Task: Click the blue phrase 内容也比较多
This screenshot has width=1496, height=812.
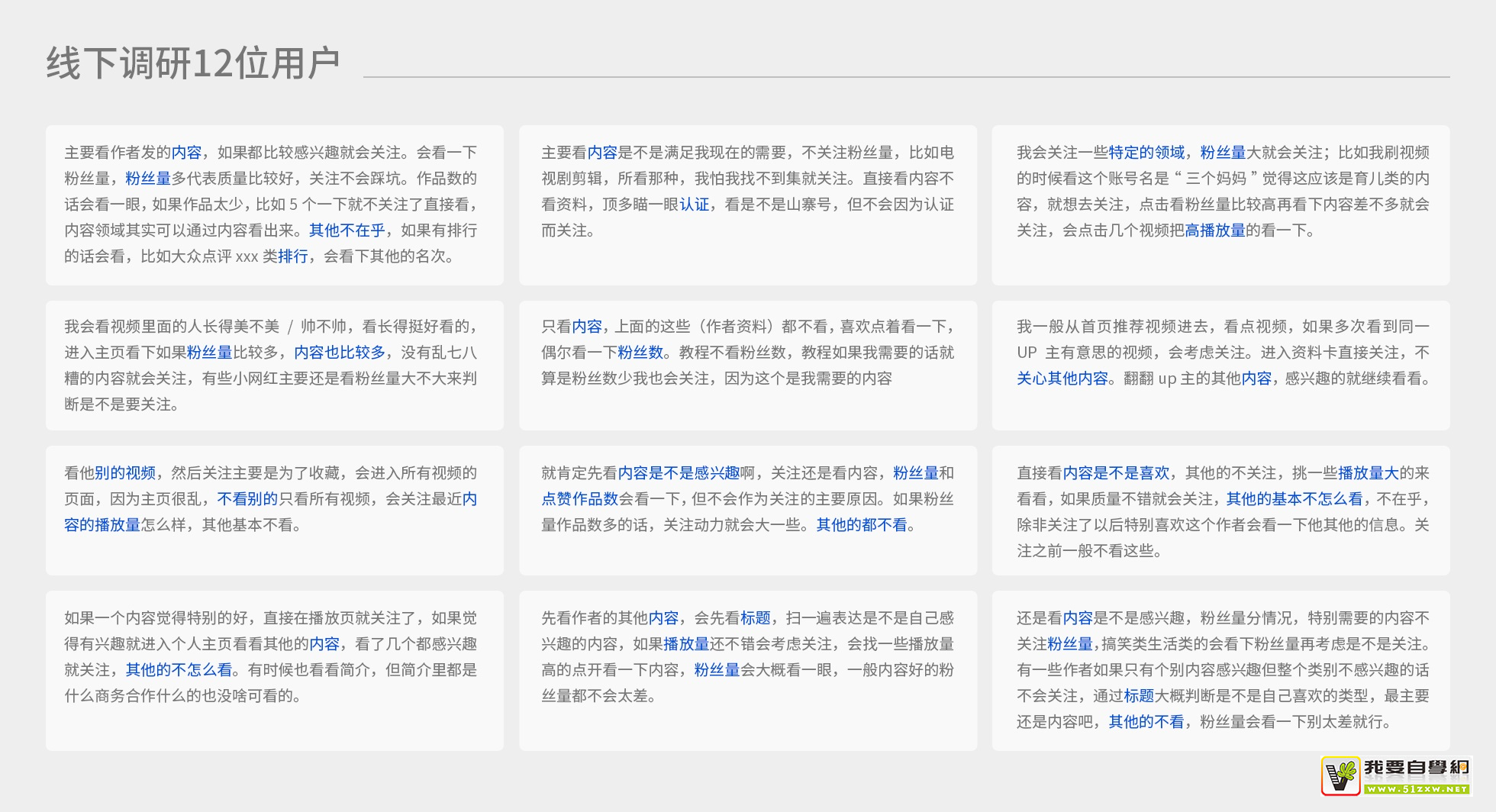Action: pyautogui.click(x=340, y=353)
